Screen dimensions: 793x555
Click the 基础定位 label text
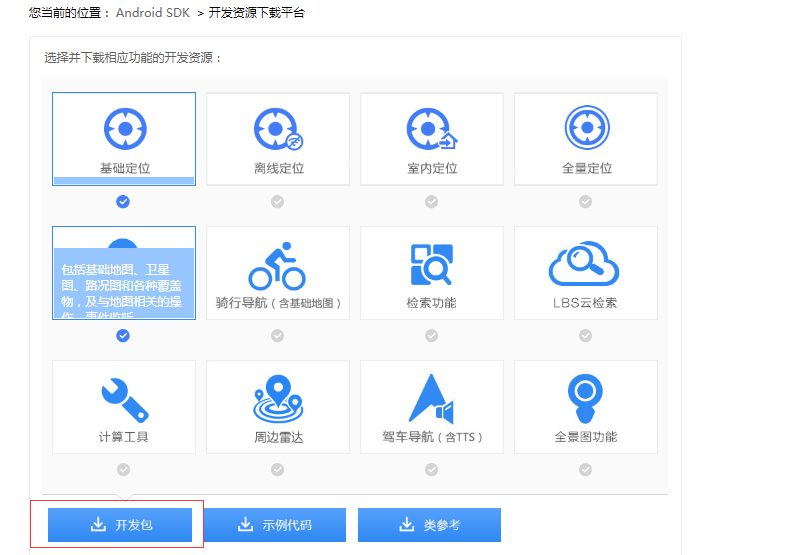click(125, 168)
